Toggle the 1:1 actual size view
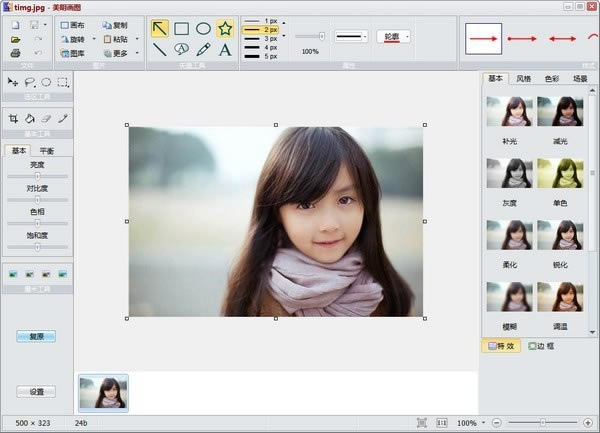 (x=441, y=423)
